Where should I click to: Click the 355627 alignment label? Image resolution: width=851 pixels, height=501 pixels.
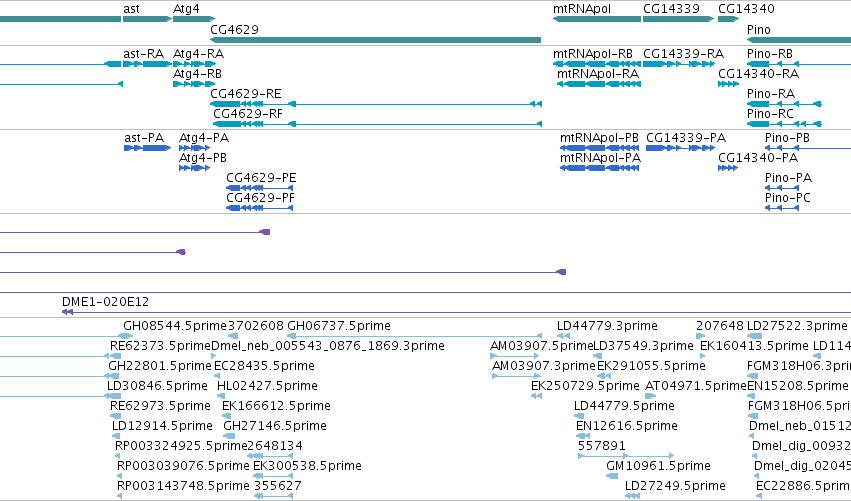pyautogui.click(x=278, y=486)
